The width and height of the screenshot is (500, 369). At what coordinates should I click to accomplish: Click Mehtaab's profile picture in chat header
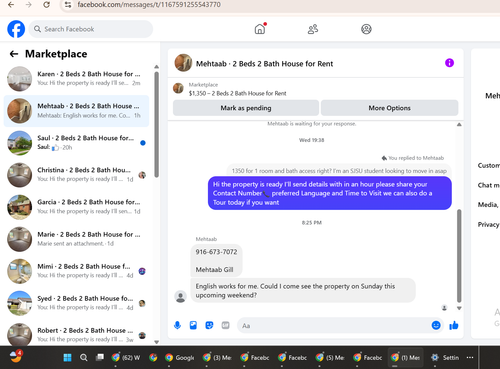(x=183, y=63)
